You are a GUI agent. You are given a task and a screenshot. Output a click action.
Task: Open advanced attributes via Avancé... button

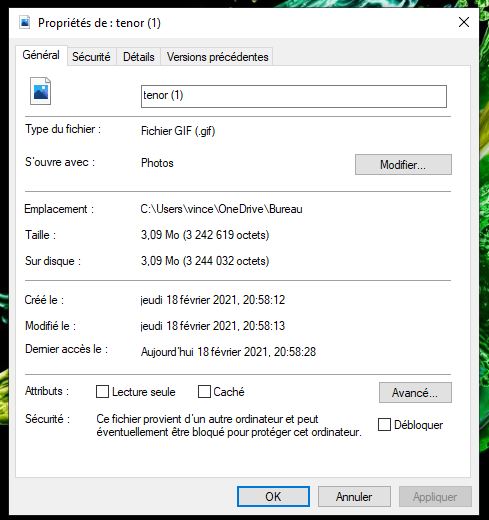pyautogui.click(x=415, y=393)
